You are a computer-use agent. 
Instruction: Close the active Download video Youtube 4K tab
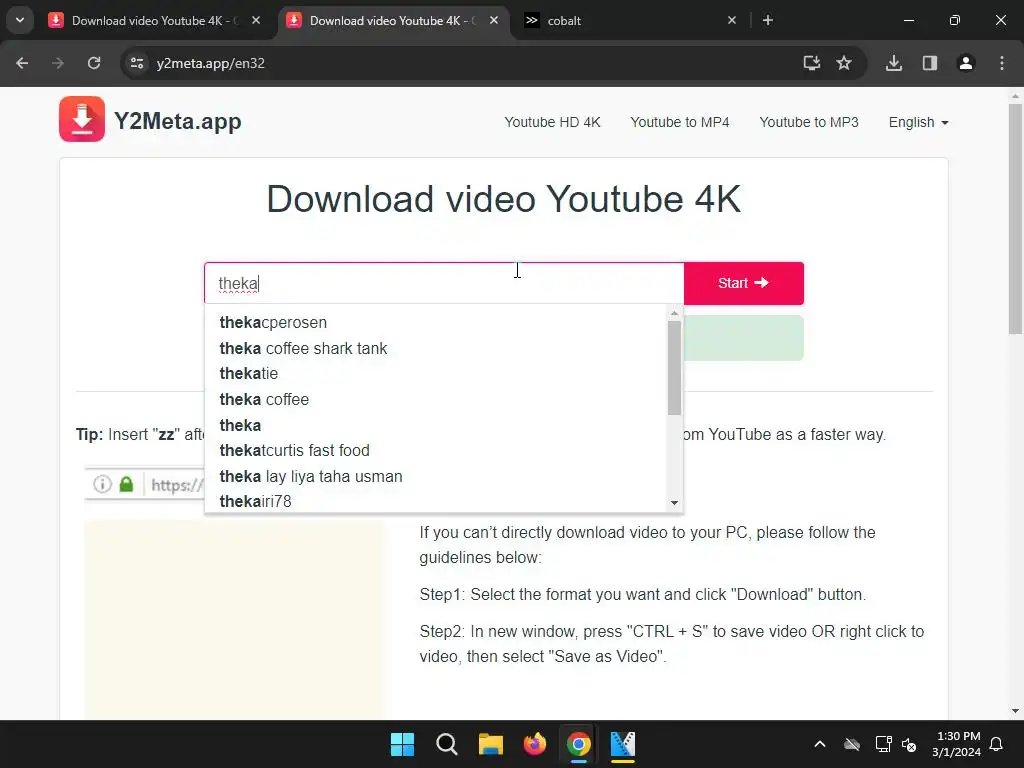(x=494, y=20)
